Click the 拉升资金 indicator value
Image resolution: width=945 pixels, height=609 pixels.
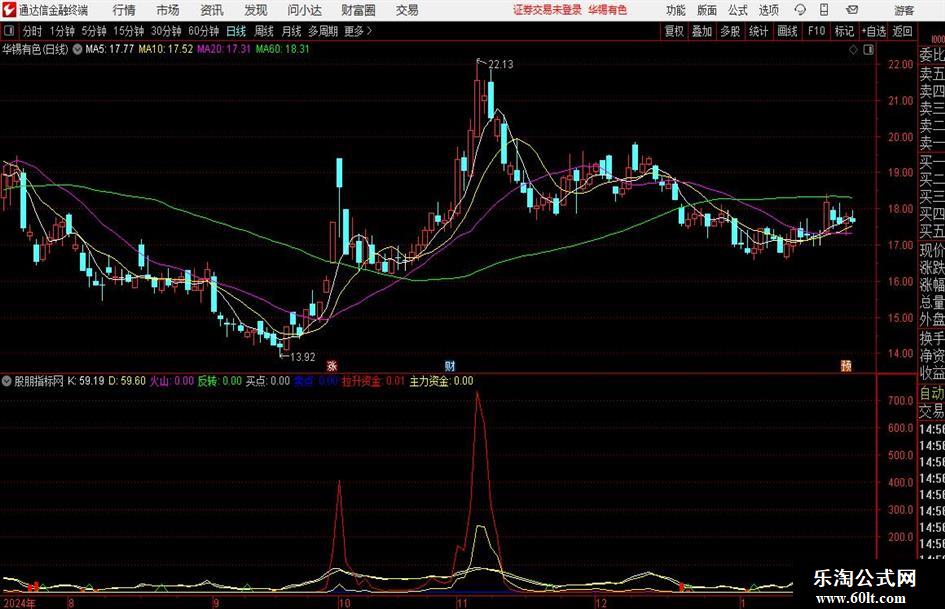[x=374, y=381]
